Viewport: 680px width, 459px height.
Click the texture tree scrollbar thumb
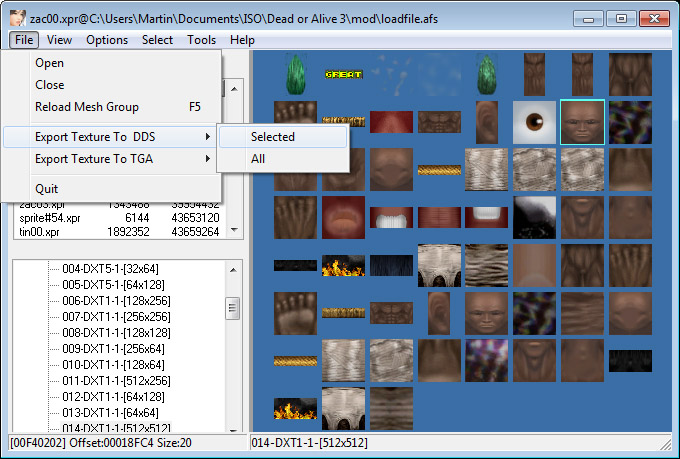point(233,308)
